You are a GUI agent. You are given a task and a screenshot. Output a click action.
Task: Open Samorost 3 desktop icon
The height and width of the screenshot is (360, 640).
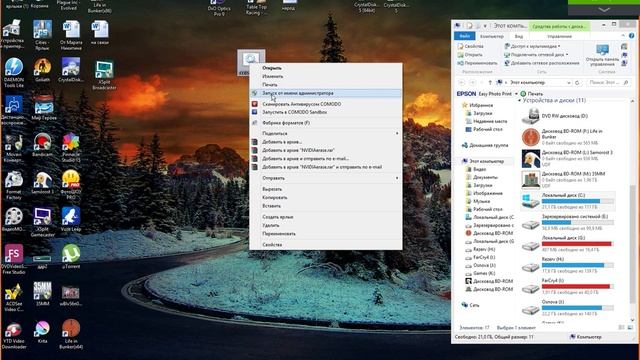pos(42,181)
